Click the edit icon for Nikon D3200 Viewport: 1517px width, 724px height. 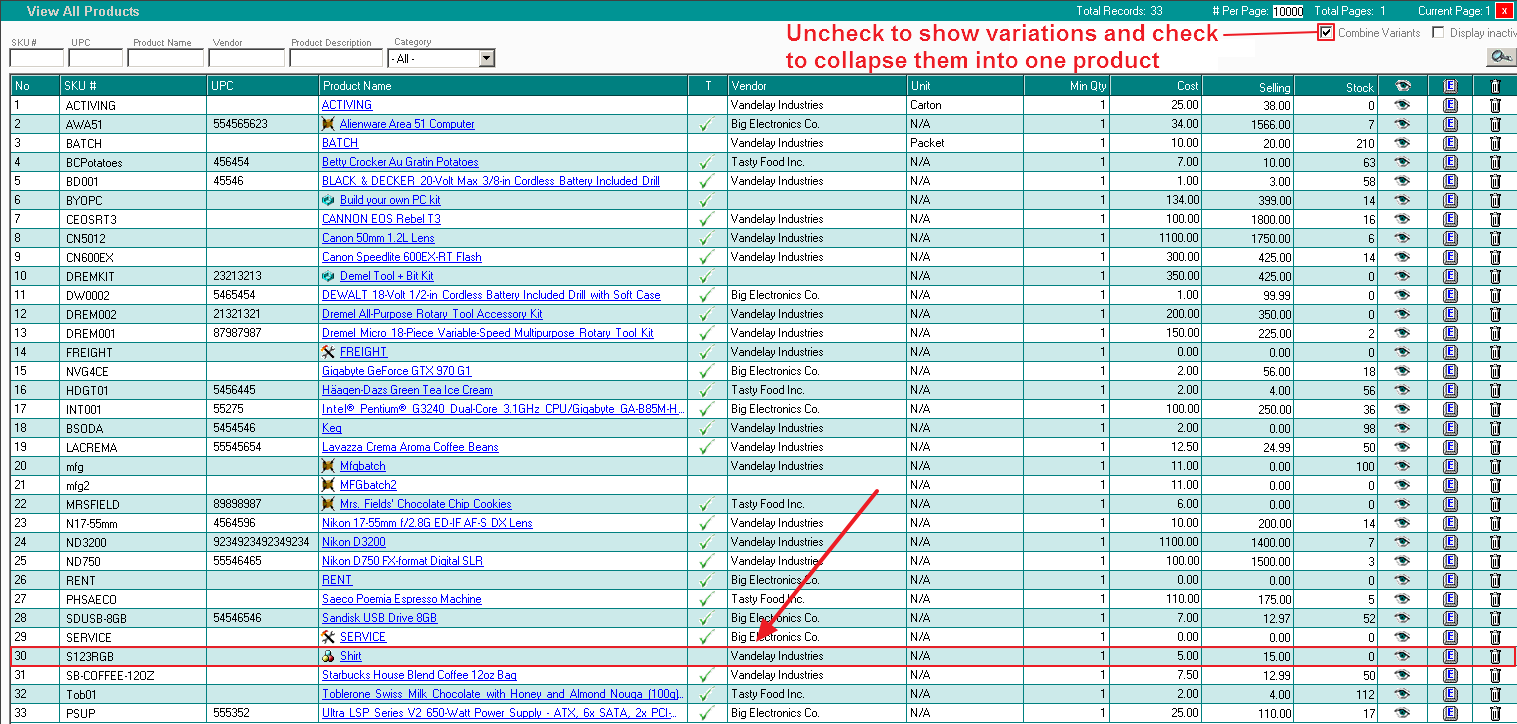tap(1450, 542)
